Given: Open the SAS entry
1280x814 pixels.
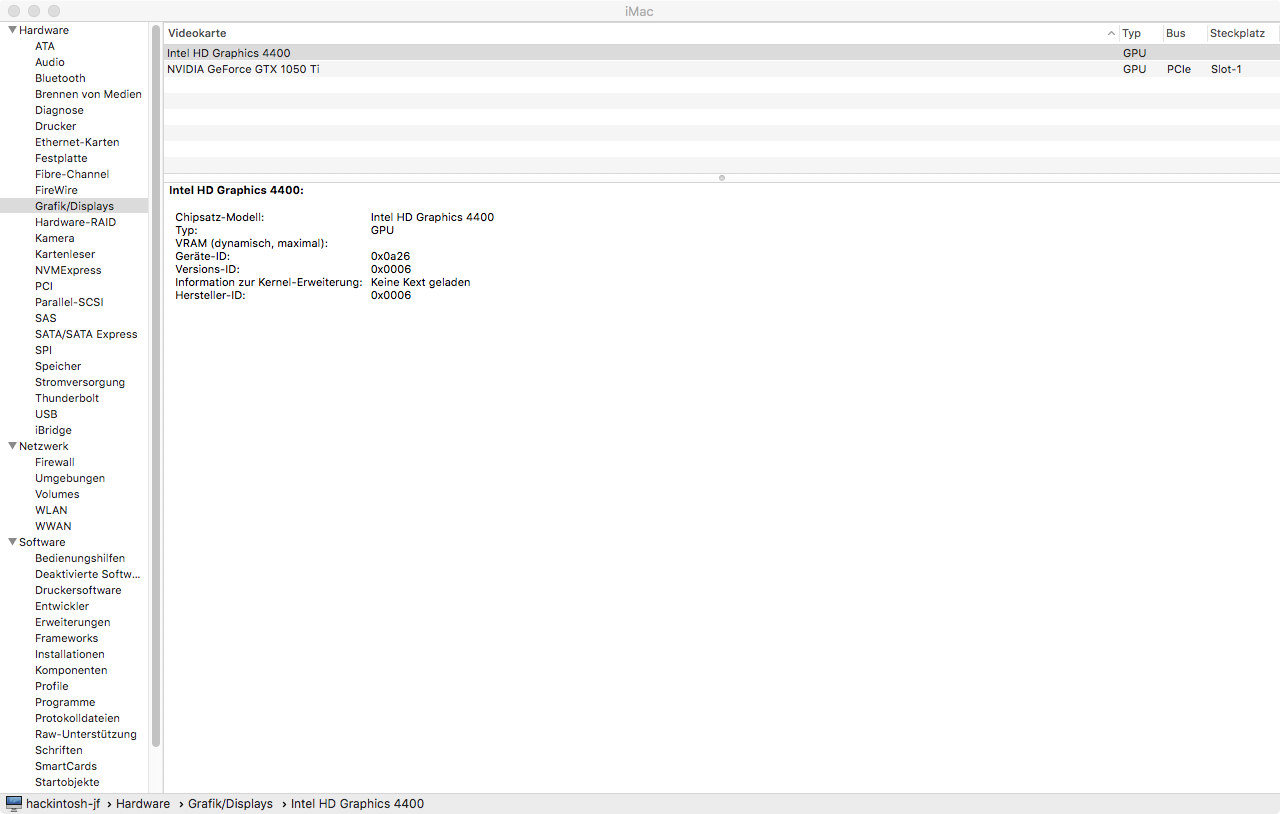Looking at the screenshot, I should tap(46, 318).
